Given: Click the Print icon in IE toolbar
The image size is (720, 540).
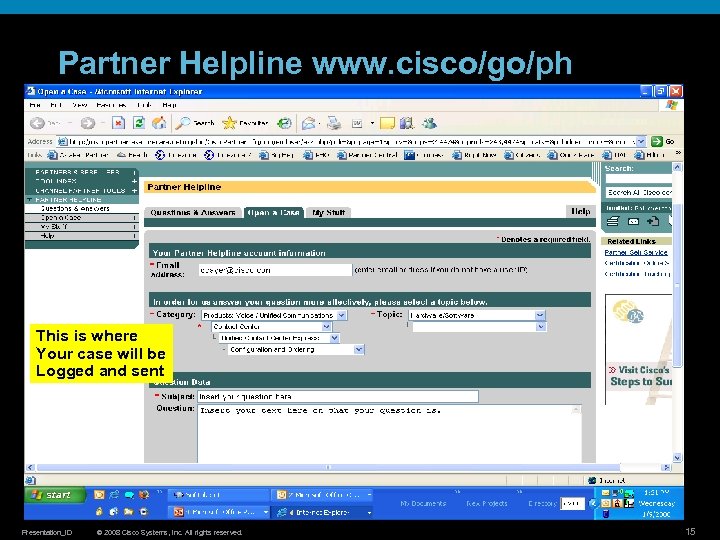Looking at the screenshot, I should (334, 123).
